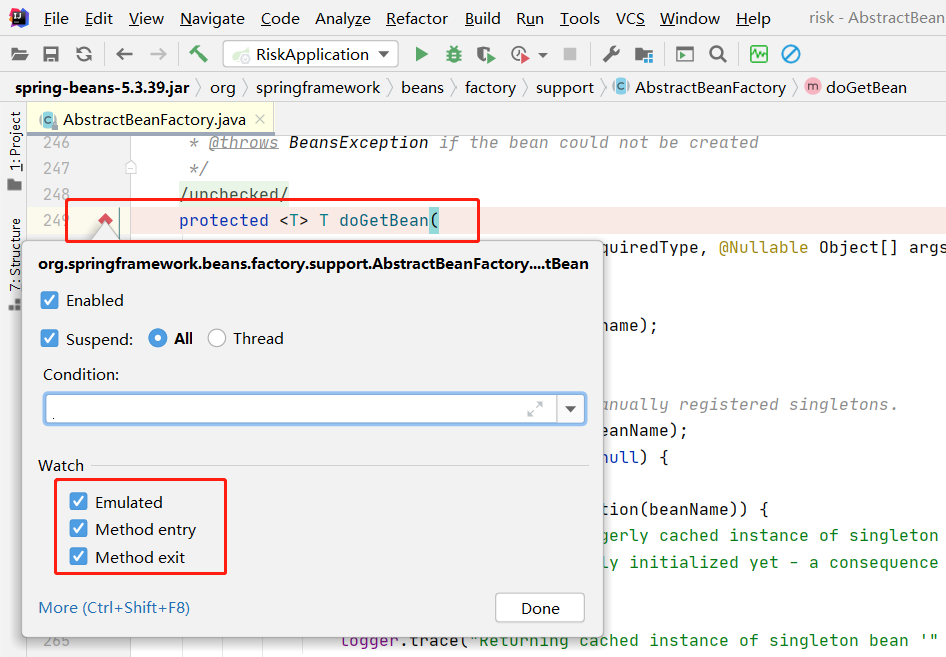946x657 pixels.
Task: Open the Build menu
Action: pos(483,19)
